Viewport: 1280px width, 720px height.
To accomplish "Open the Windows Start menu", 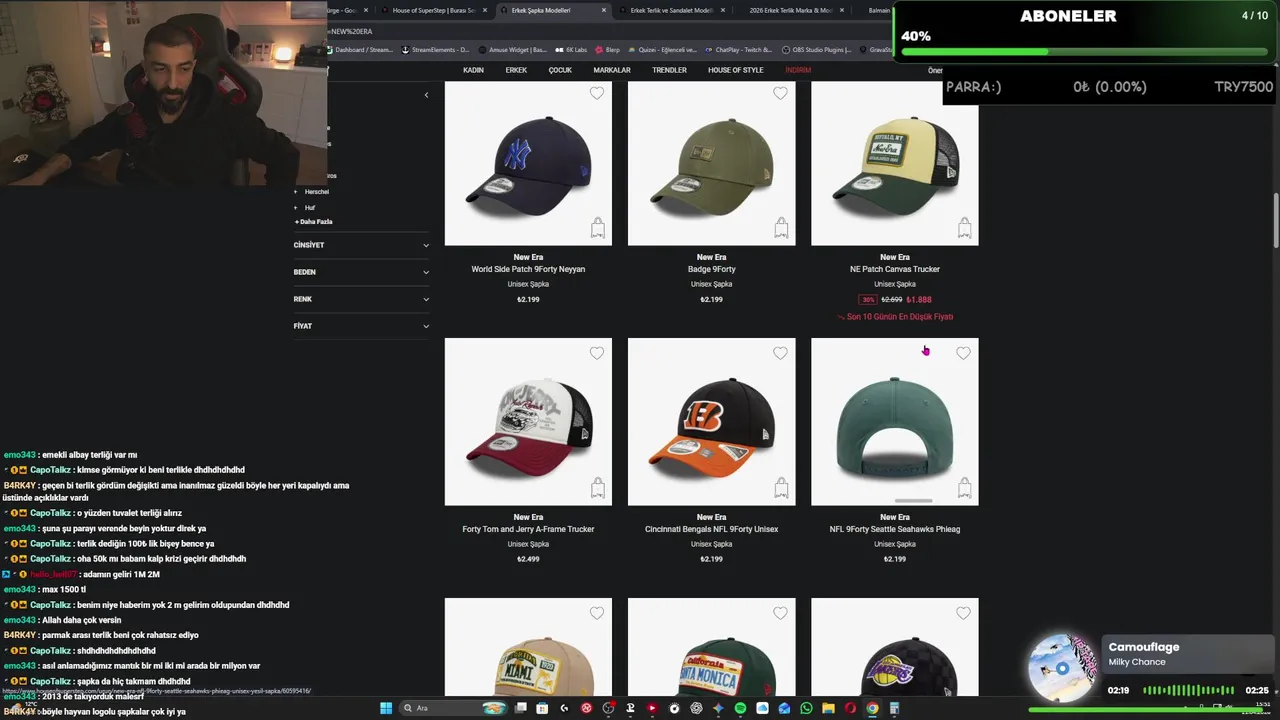I will [386, 708].
